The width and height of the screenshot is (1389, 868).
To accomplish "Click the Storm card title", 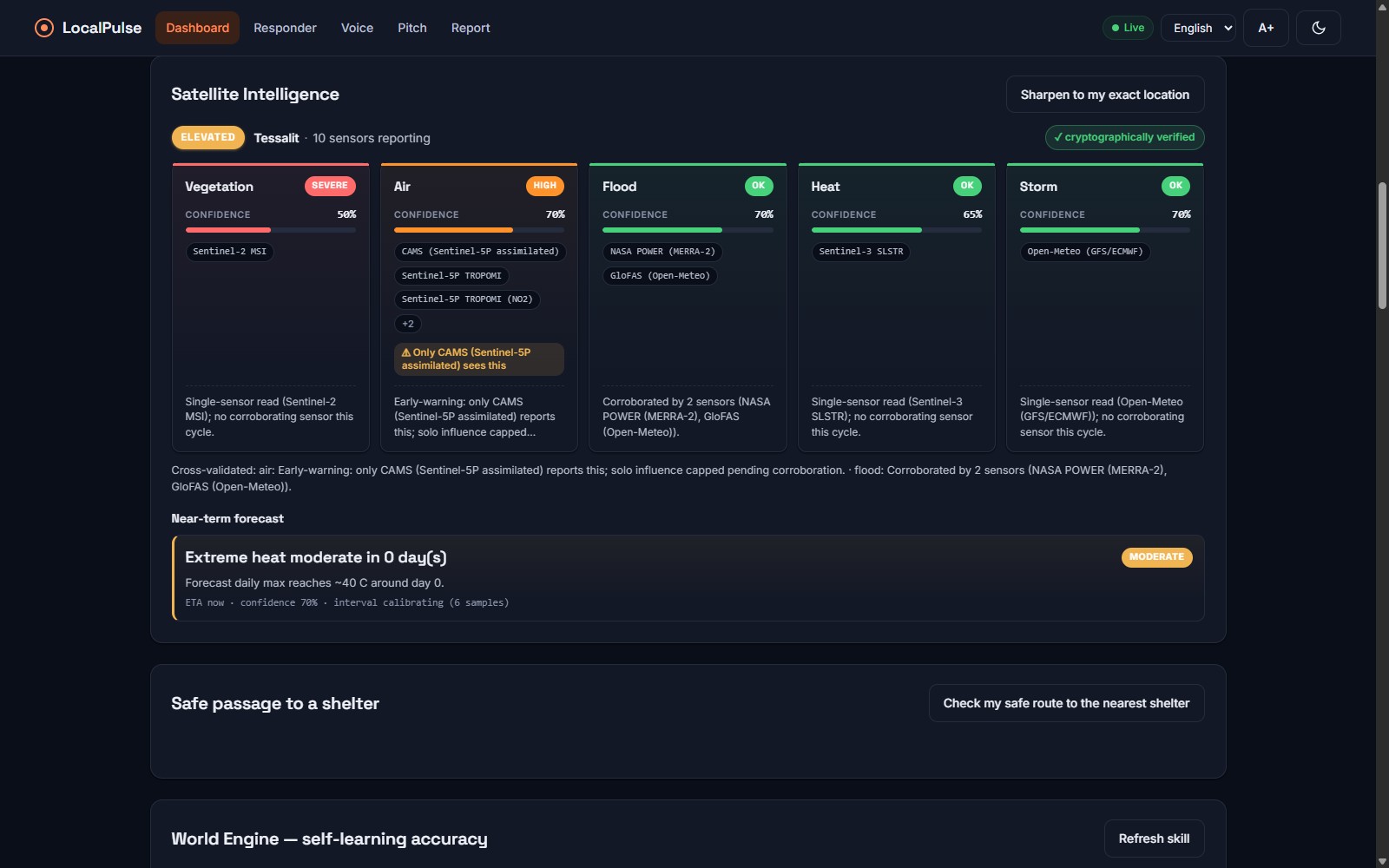I will [x=1038, y=187].
